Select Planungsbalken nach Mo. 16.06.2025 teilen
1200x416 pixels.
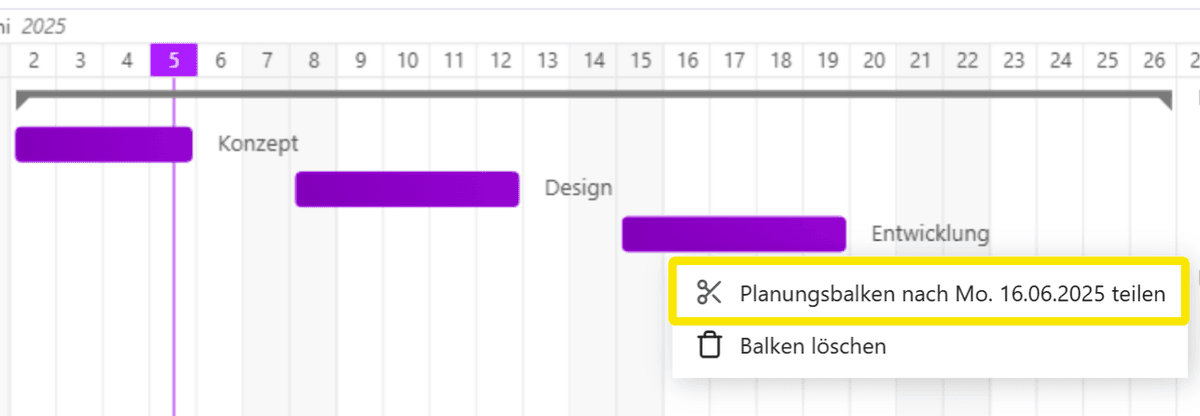click(x=951, y=294)
